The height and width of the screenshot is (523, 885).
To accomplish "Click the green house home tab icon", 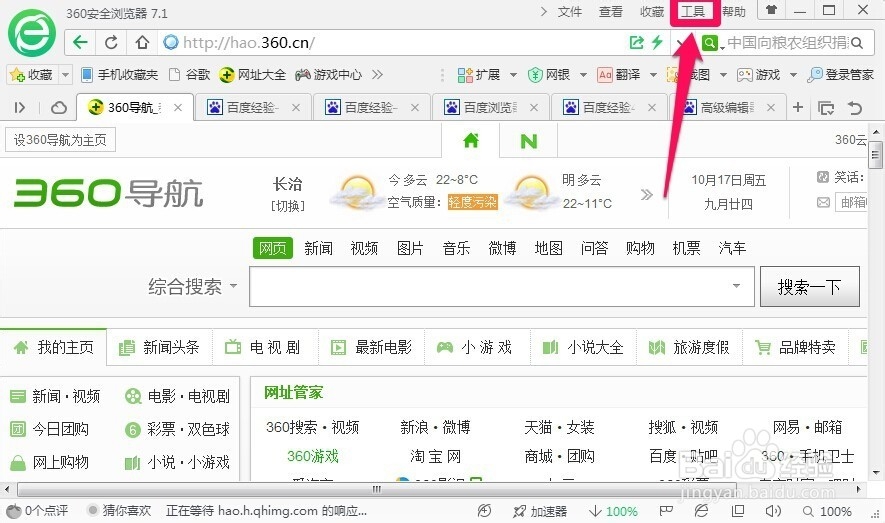I will coord(471,140).
